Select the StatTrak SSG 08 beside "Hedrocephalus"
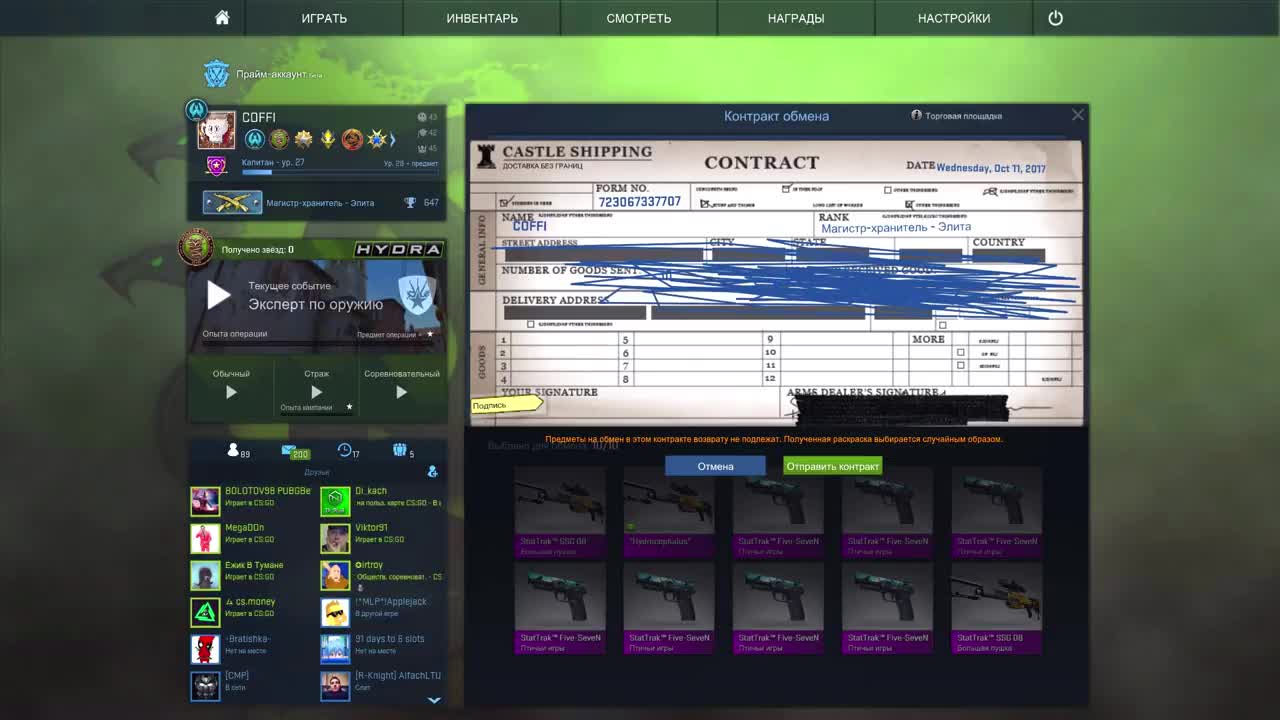The width and height of the screenshot is (1280, 720). (559, 511)
